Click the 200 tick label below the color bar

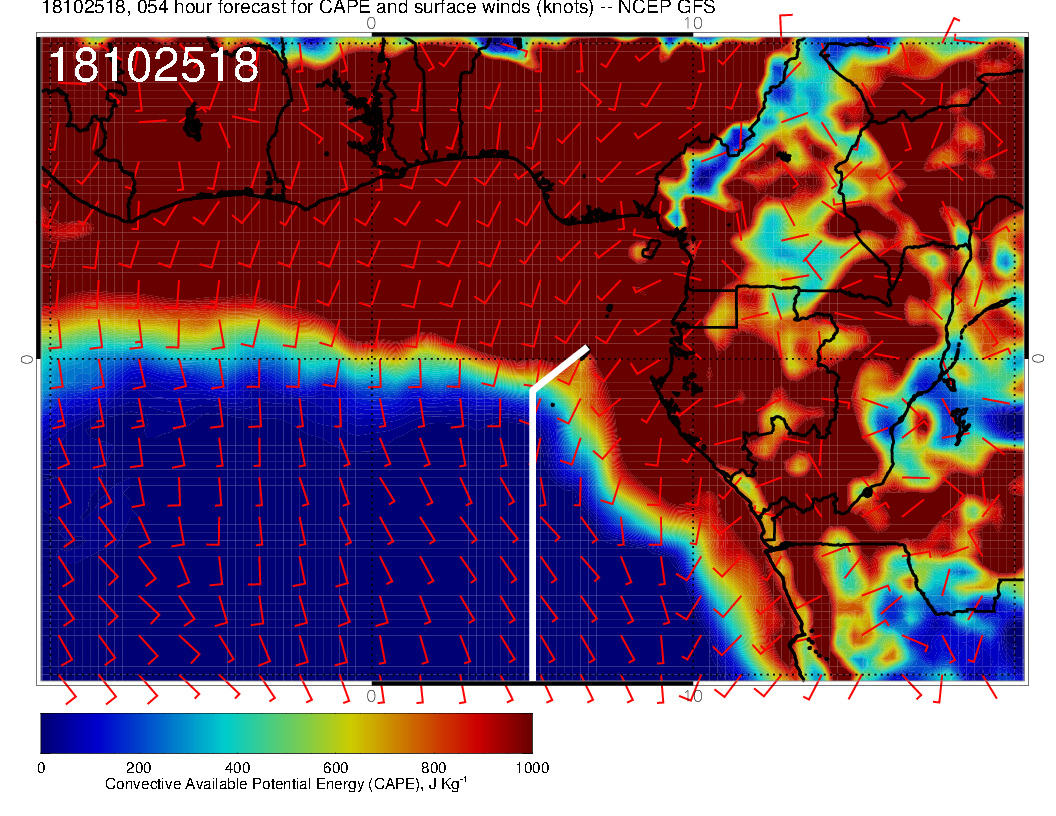(x=138, y=768)
